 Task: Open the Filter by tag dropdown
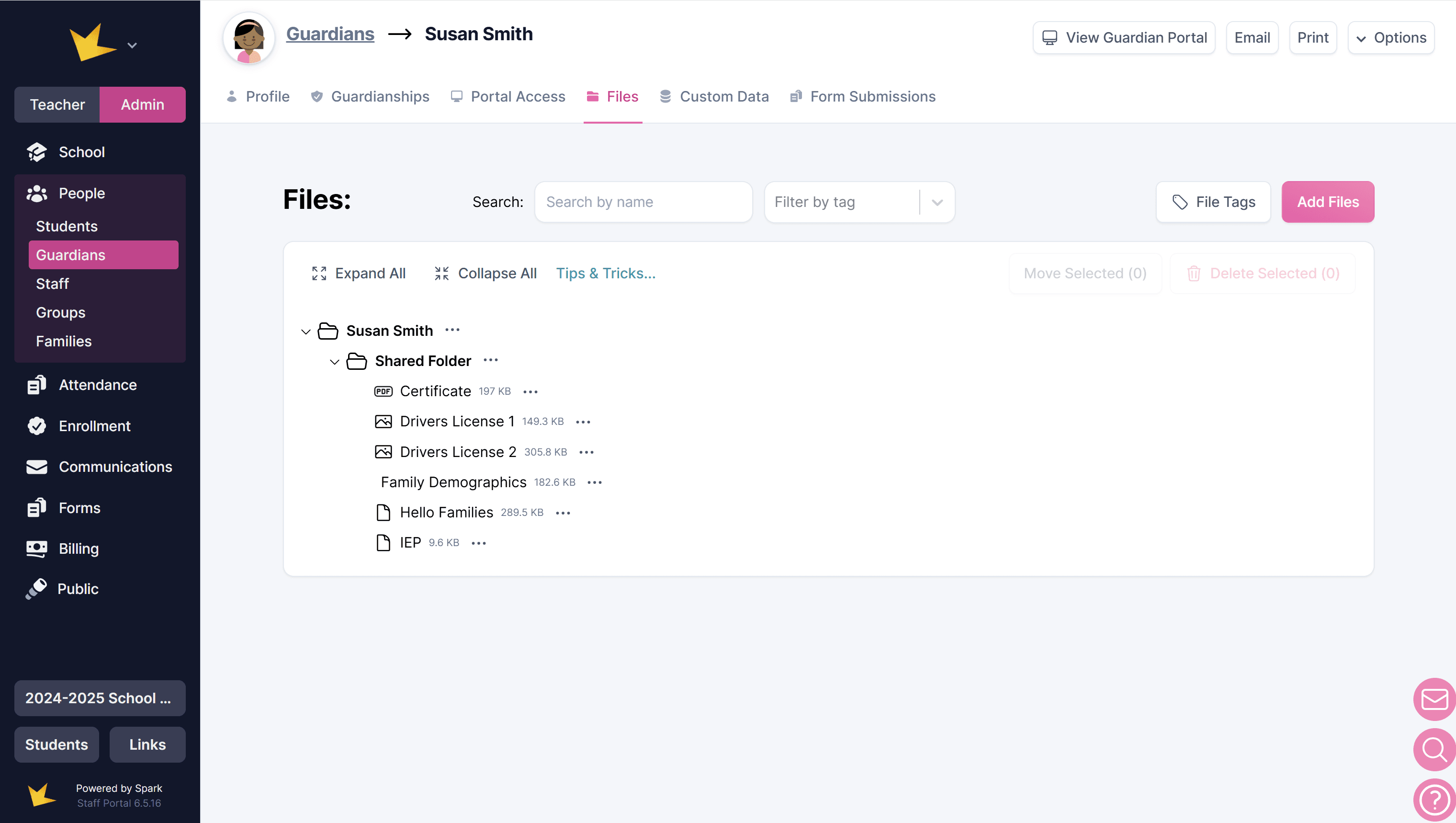859,202
